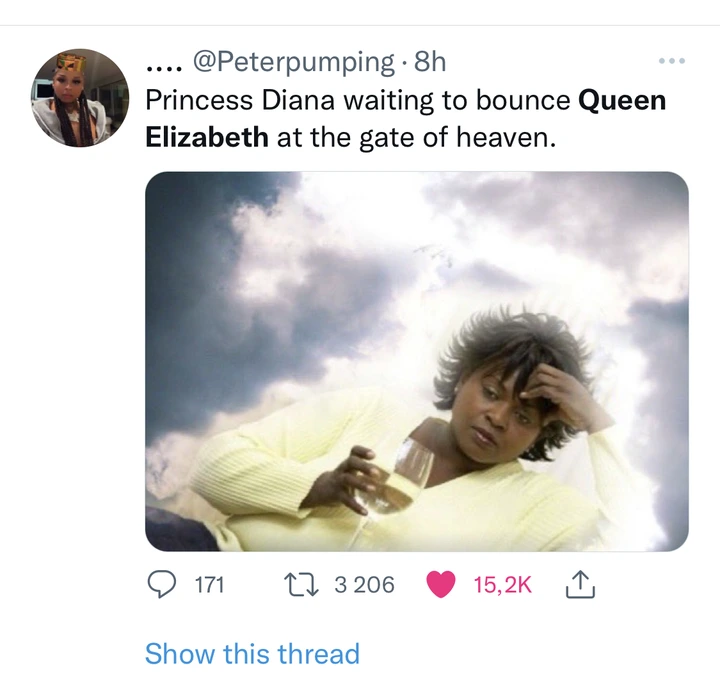Open the three-dot more options menu

pyautogui.click(x=672, y=62)
